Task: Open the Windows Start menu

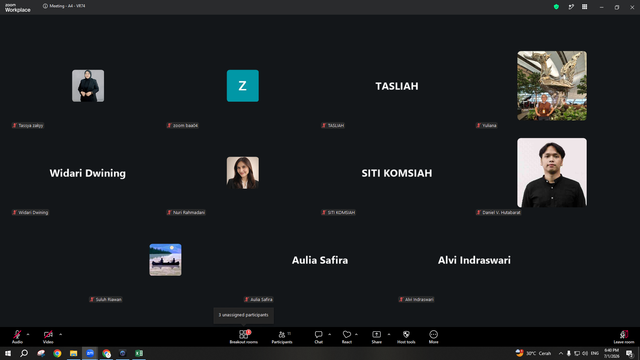Action: coord(8,353)
